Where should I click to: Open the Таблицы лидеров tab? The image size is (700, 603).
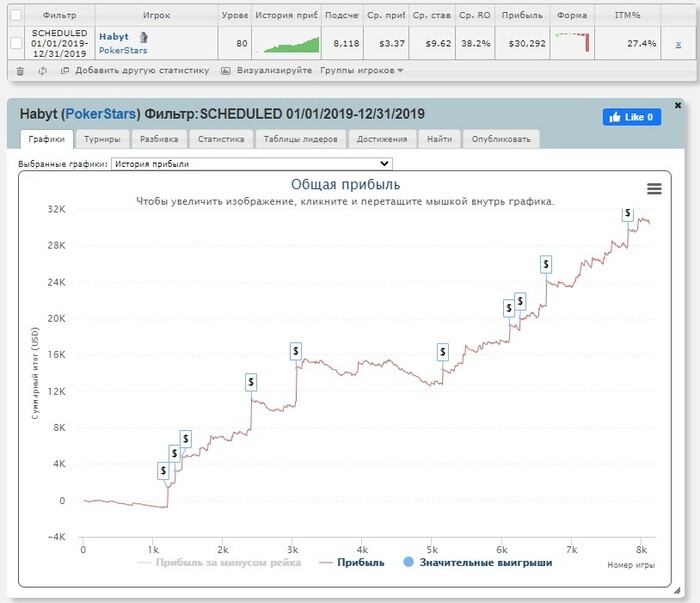coord(300,139)
